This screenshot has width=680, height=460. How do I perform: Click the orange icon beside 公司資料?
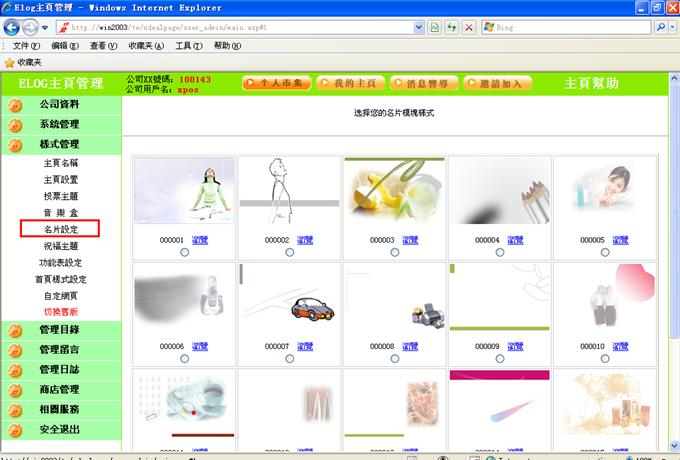pyautogui.click(x=15, y=104)
